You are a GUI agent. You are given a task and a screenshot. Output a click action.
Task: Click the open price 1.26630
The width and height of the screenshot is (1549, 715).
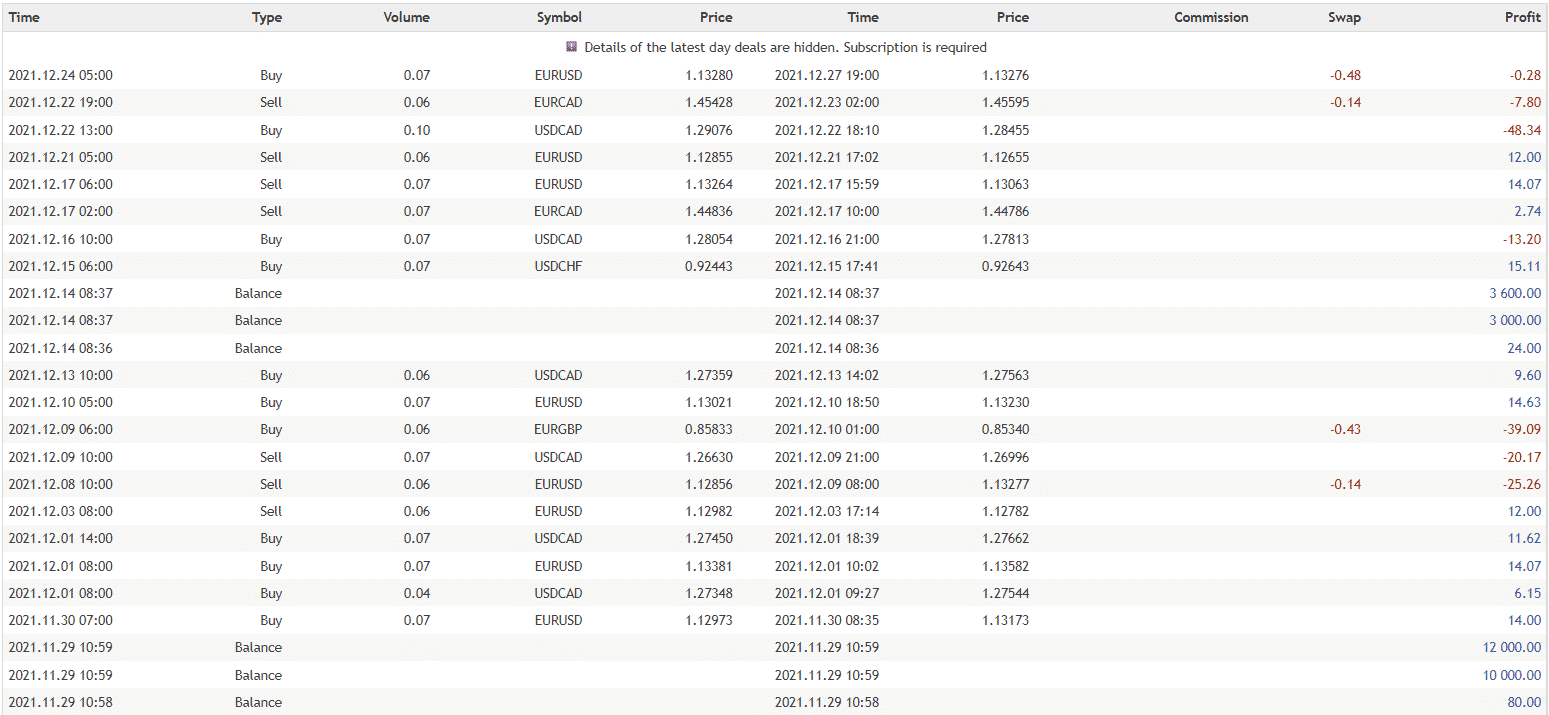(709, 457)
